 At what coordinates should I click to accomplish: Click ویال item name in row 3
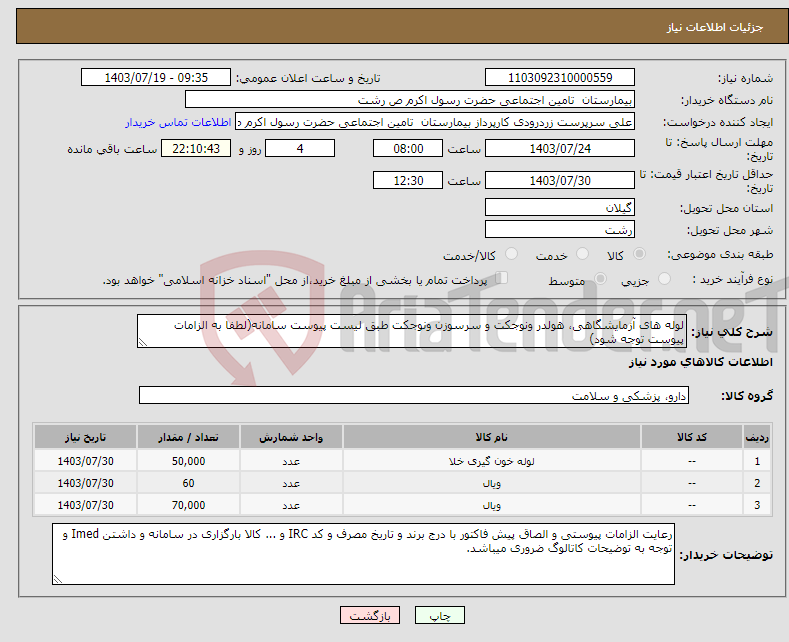[x=492, y=505]
